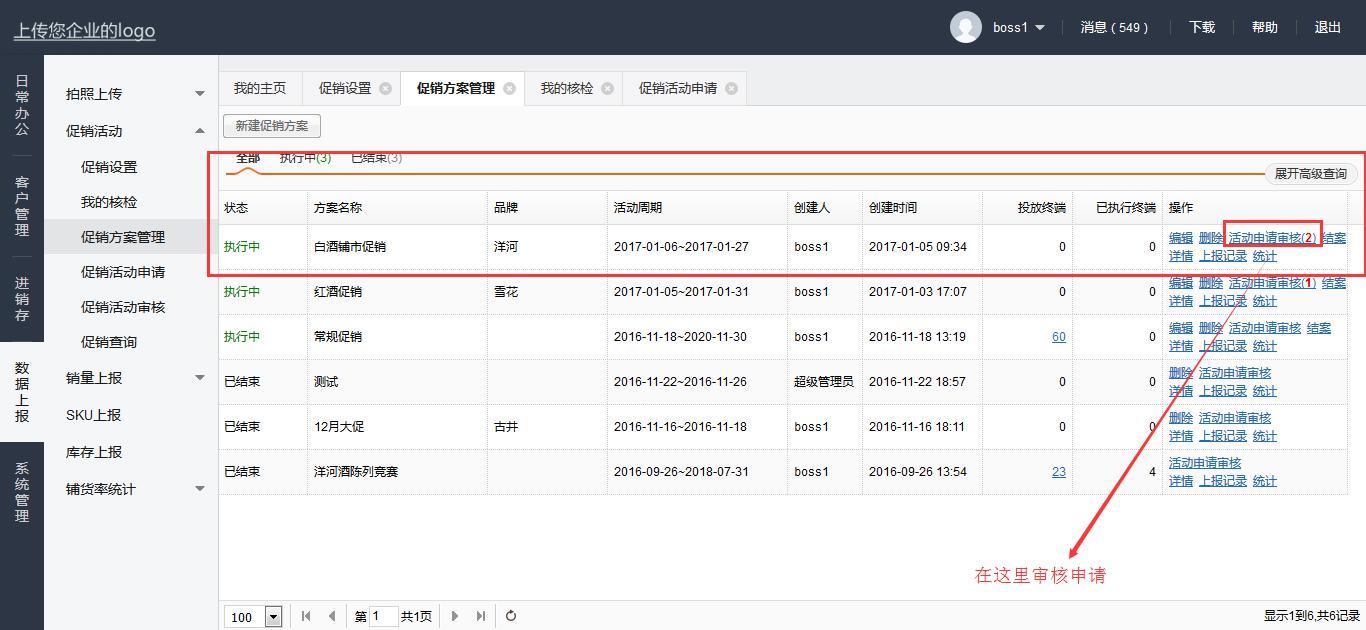Click the 展开高级查询 button
Image resolution: width=1366 pixels, height=630 pixels.
(x=1310, y=174)
